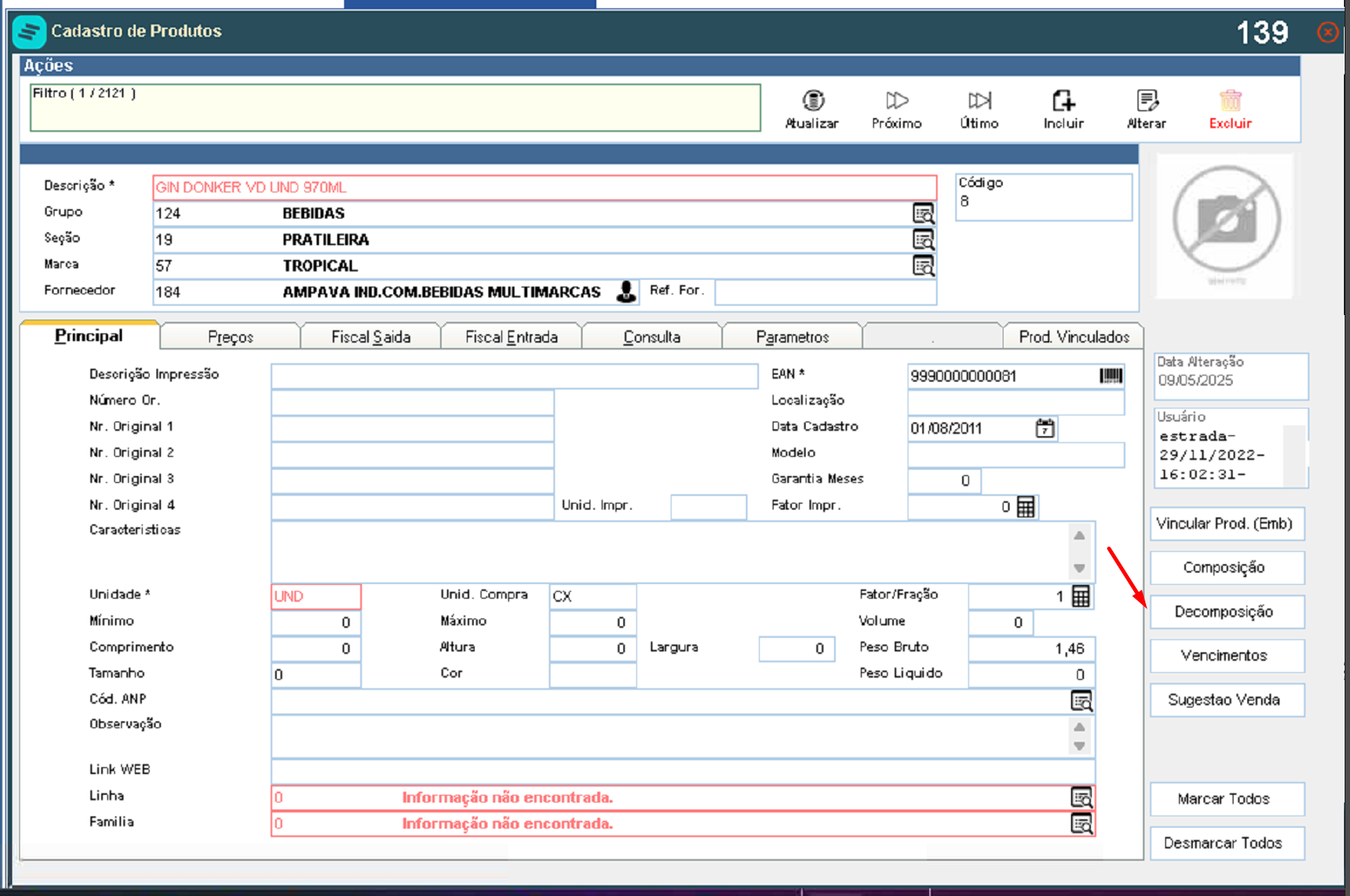Click Vincular Prod. (Emb) button
The height and width of the screenshot is (896, 1350).
click(1227, 523)
